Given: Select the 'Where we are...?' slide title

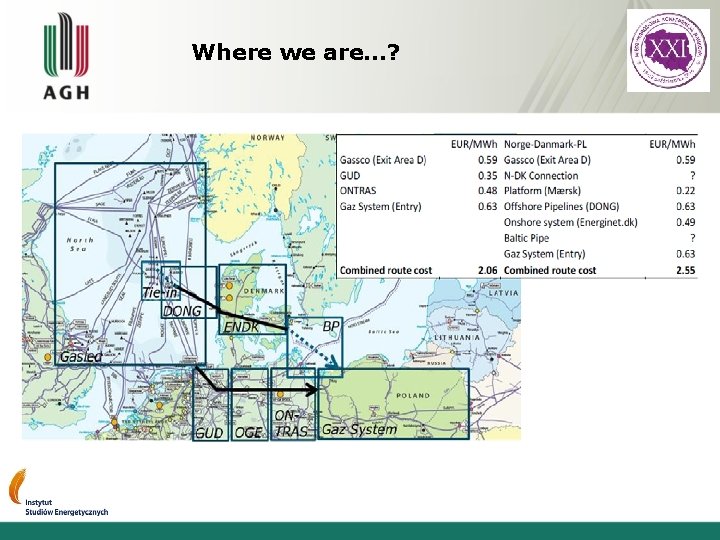Looking at the screenshot, I should point(295,52).
